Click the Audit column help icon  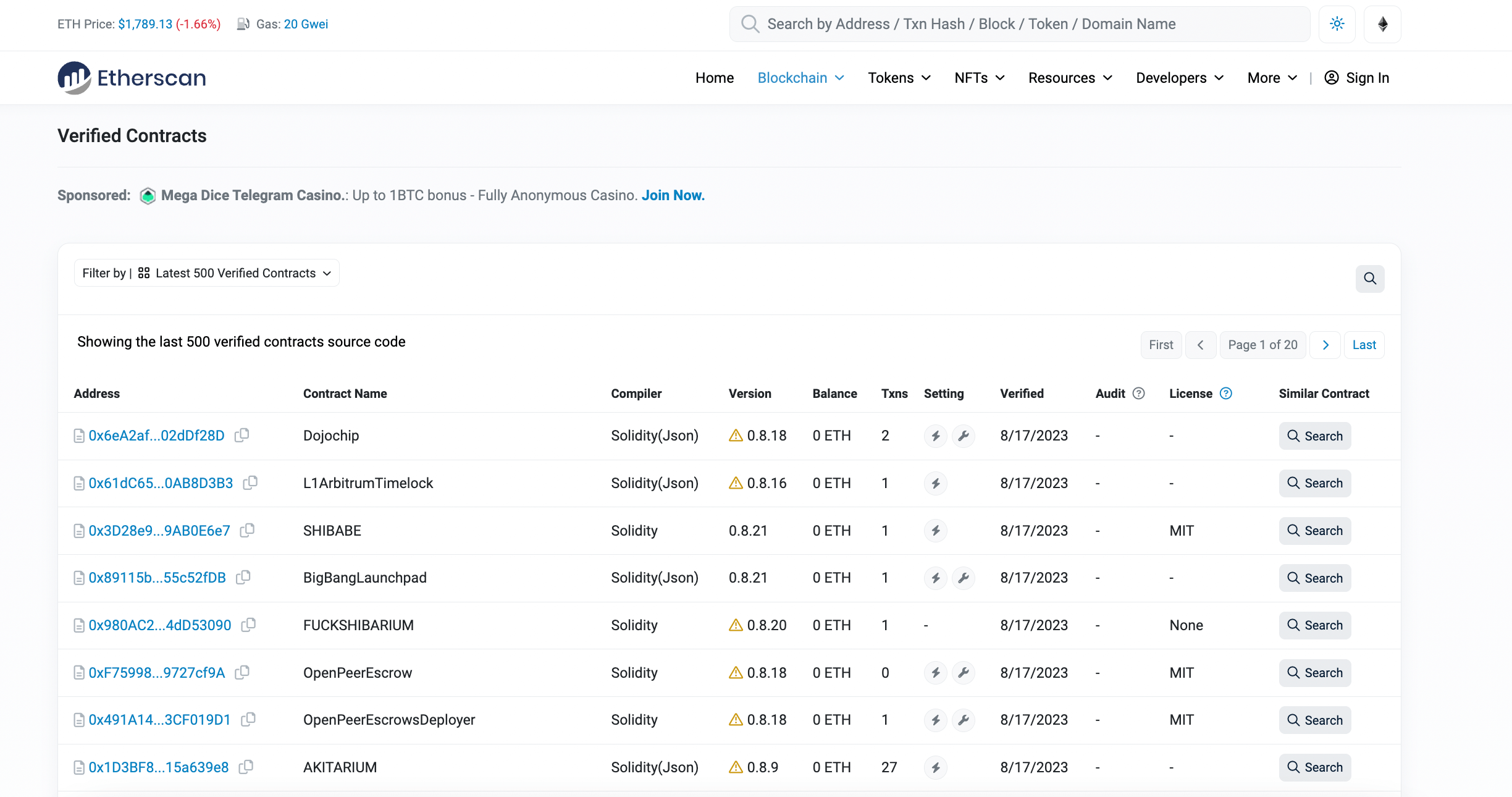tap(1139, 394)
